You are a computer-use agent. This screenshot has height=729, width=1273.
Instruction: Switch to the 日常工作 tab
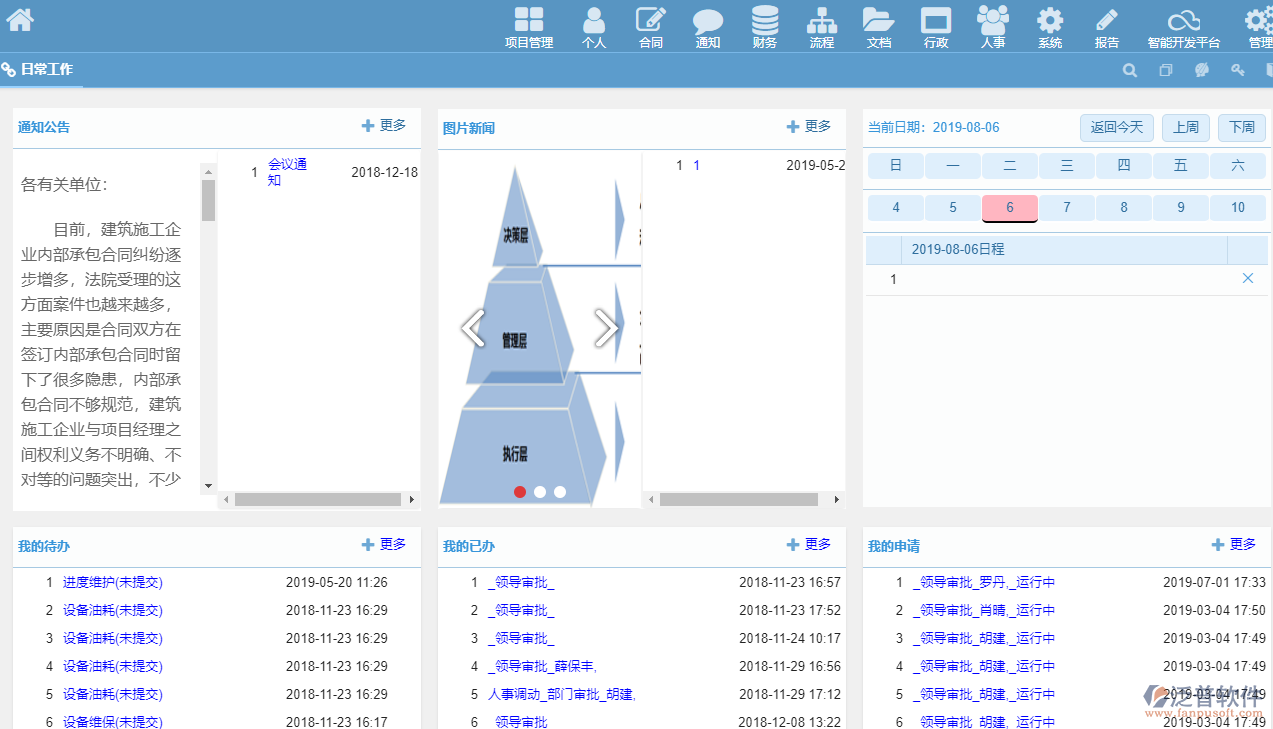(x=45, y=70)
